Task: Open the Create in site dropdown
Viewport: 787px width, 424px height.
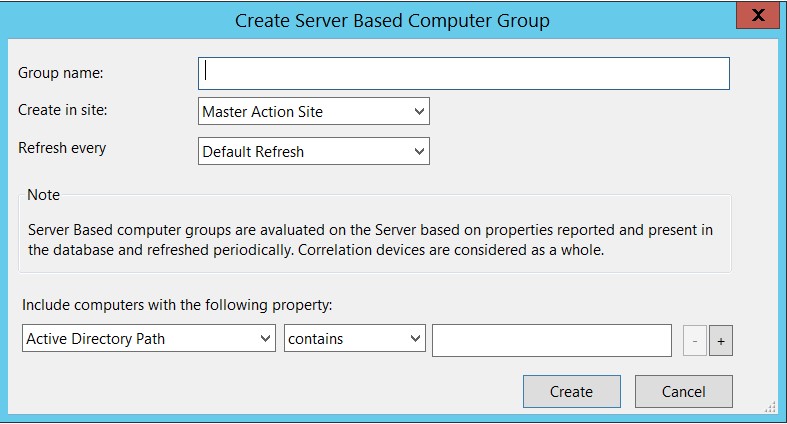Action: pyautogui.click(x=314, y=112)
